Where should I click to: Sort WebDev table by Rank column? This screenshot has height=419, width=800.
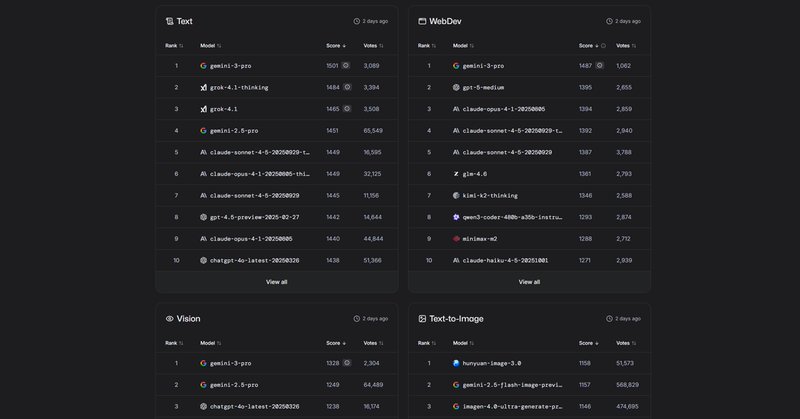tap(427, 45)
